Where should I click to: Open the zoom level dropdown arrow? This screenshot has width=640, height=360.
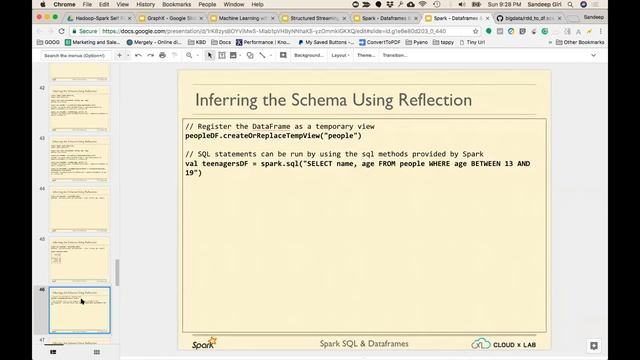[x=198, y=55]
